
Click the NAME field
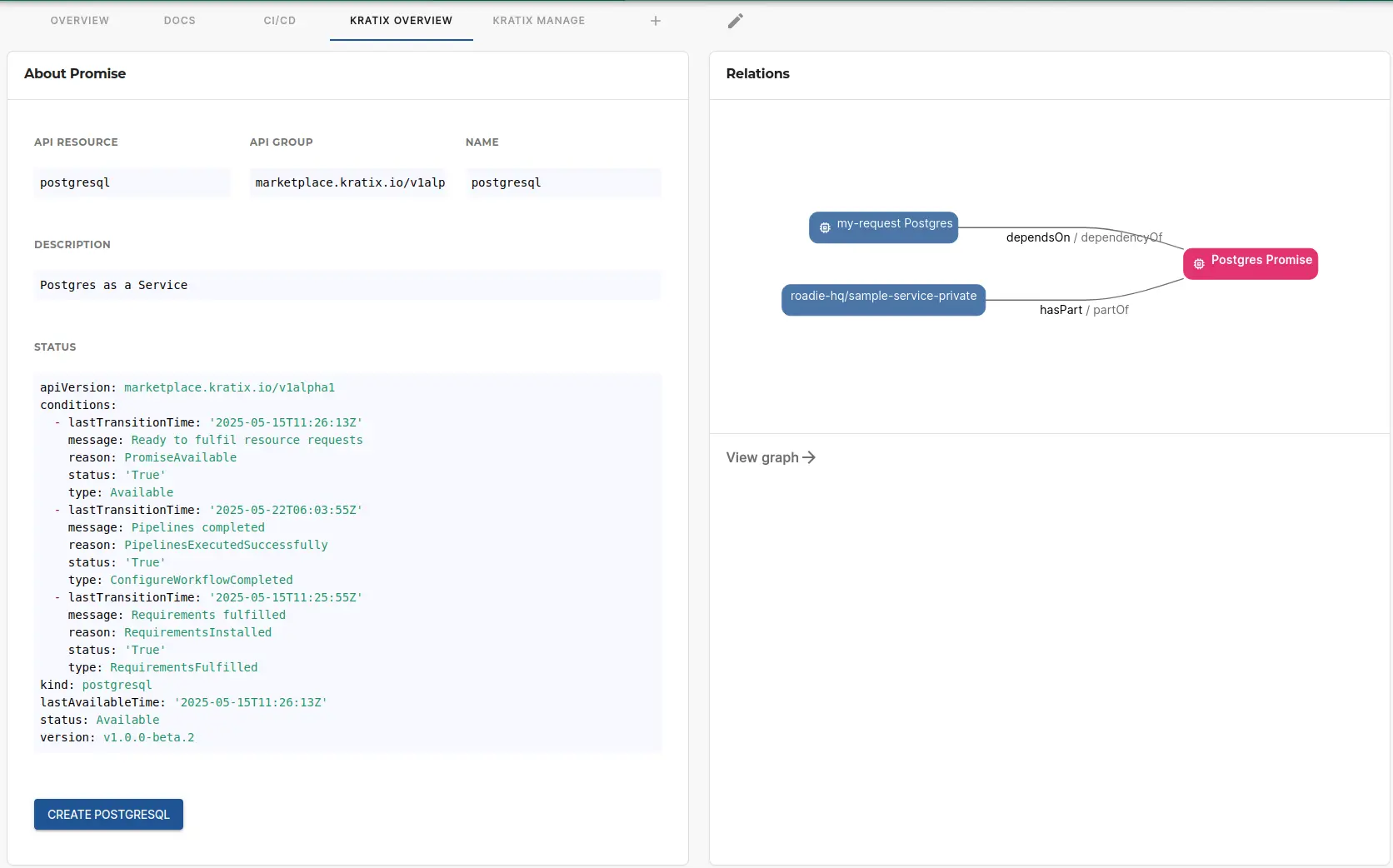(x=563, y=182)
